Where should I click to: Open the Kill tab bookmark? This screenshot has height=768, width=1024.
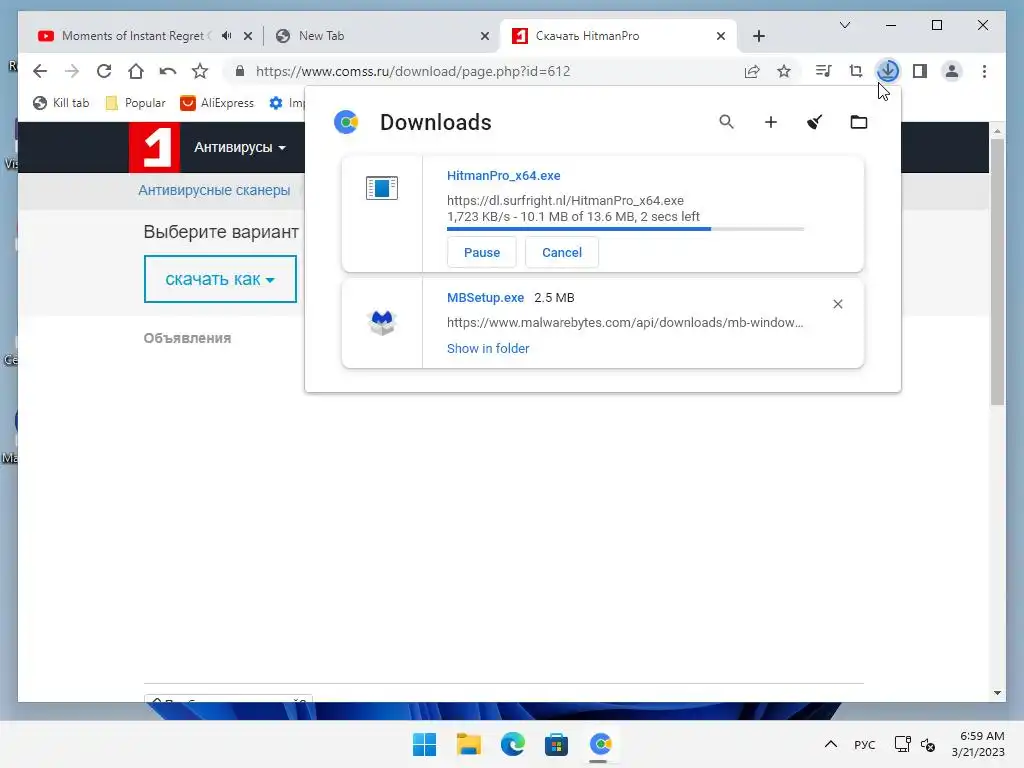coord(61,103)
